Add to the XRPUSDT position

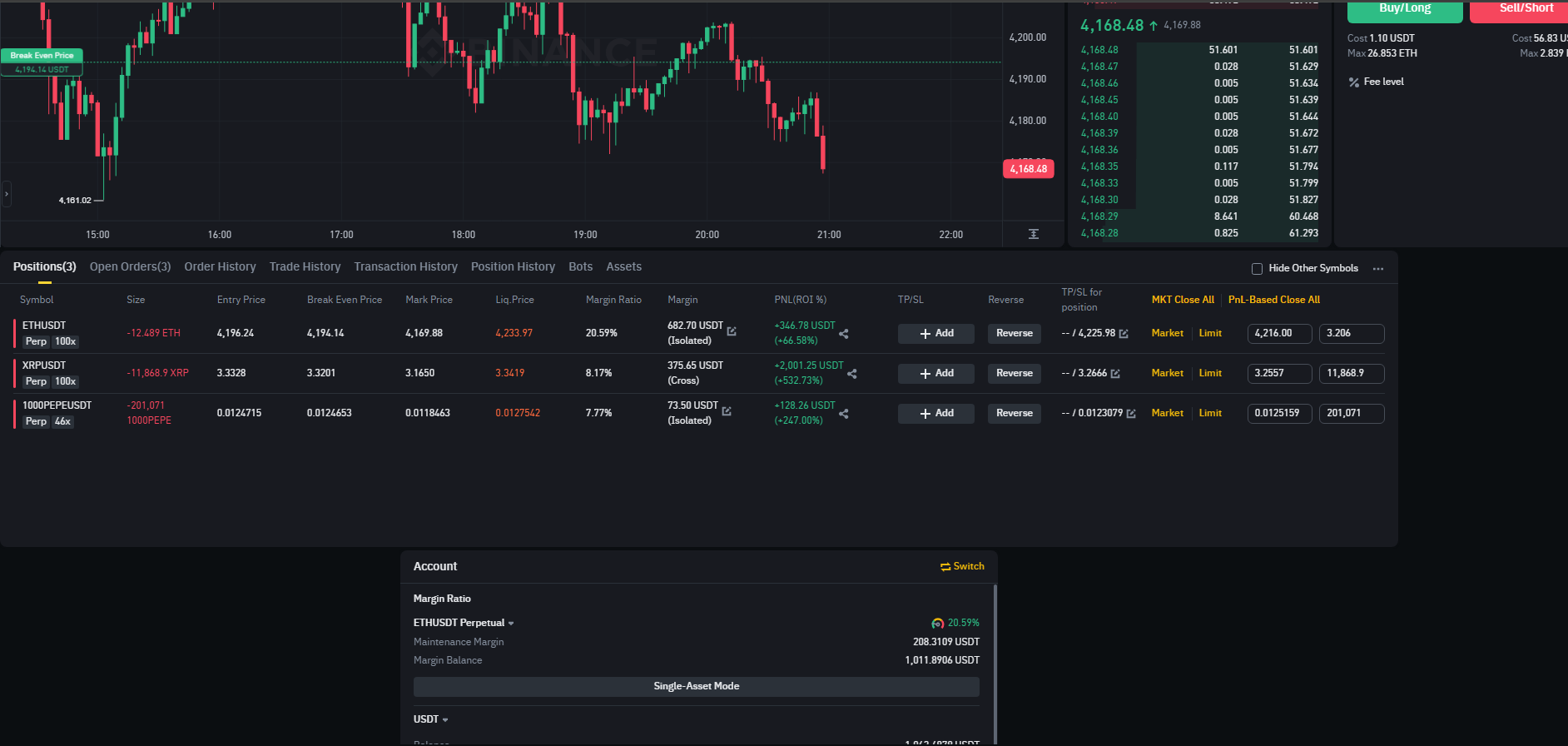pyautogui.click(x=936, y=374)
